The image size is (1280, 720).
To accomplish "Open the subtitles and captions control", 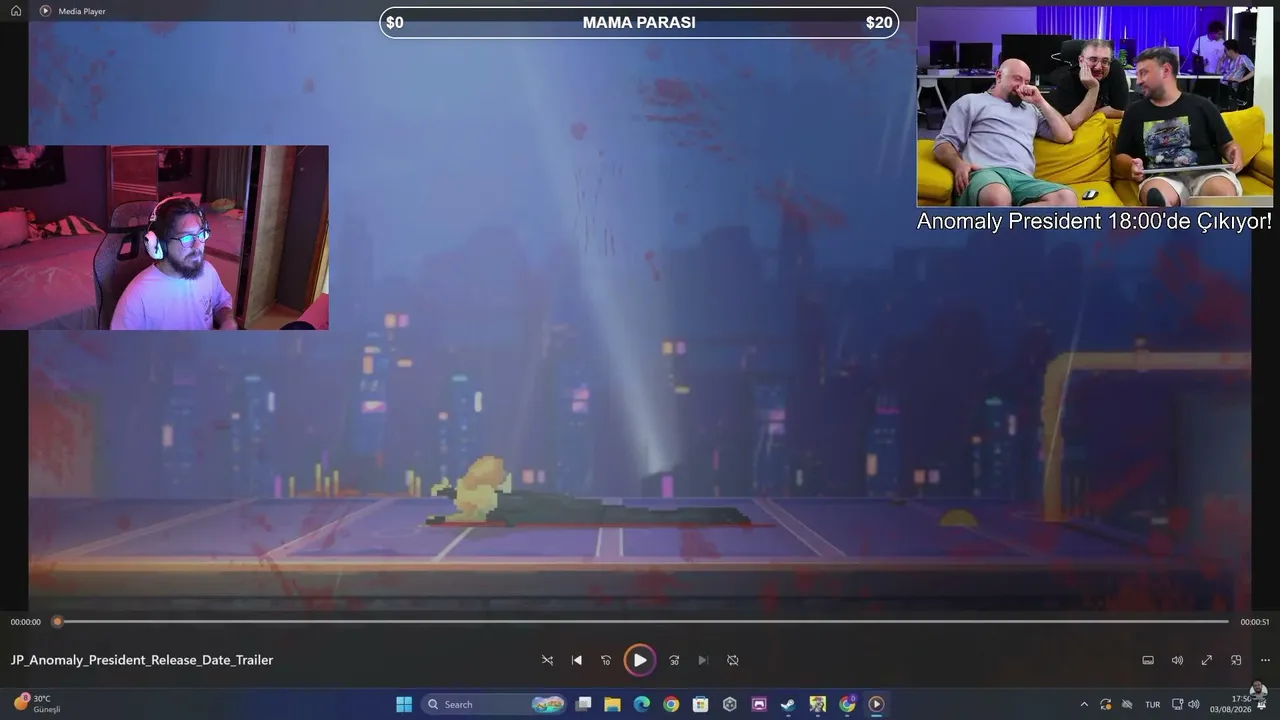I will coord(1148,660).
